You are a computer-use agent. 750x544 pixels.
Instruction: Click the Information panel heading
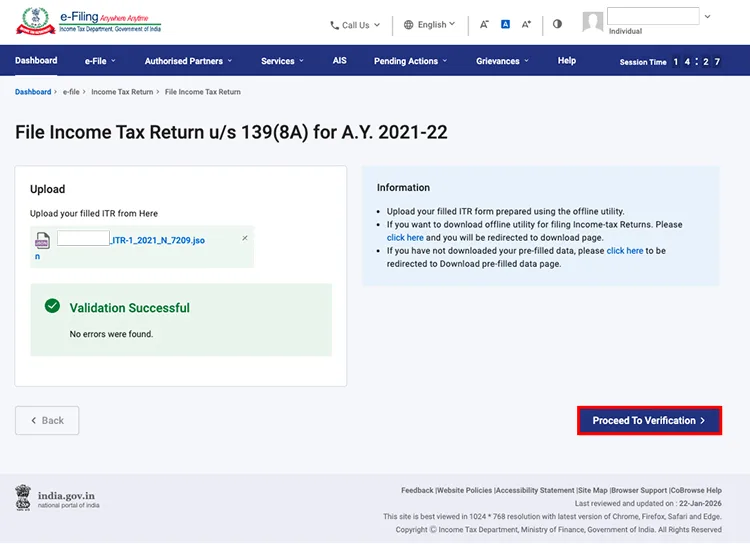403,188
